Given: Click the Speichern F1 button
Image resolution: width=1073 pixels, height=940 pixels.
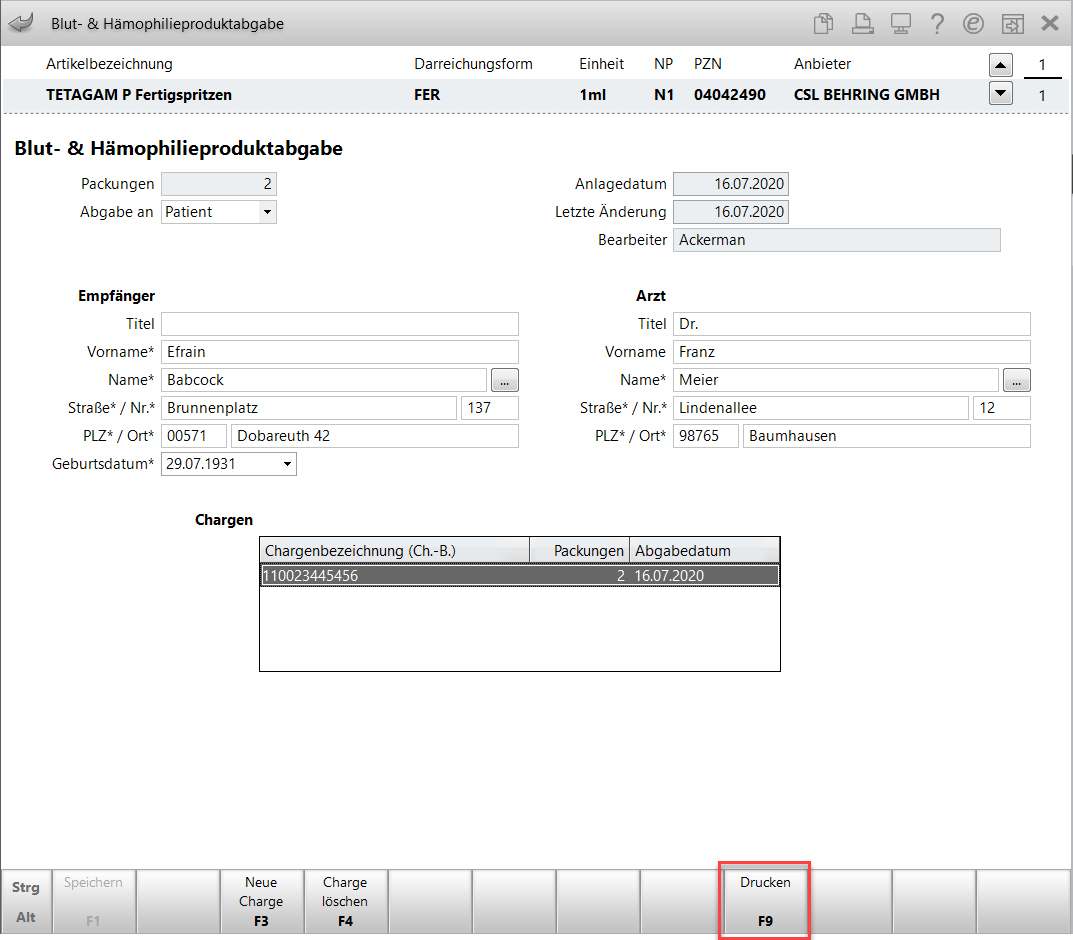Looking at the screenshot, I should tap(94, 902).
